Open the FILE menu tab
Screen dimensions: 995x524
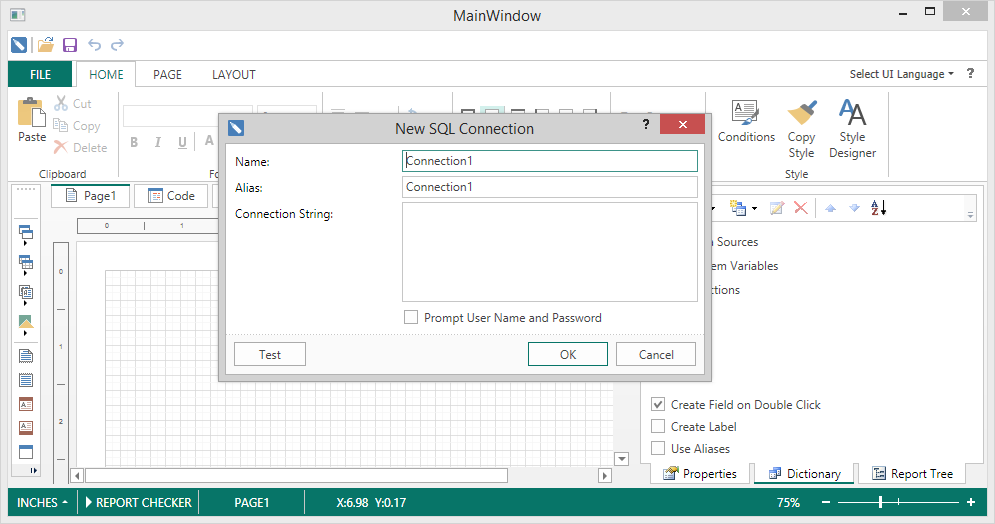point(41,74)
